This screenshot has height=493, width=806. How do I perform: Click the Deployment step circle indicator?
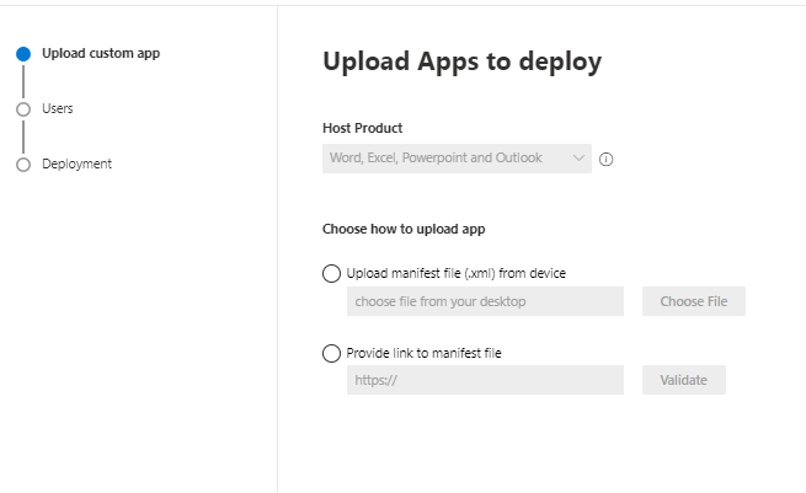click(x=24, y=165)
